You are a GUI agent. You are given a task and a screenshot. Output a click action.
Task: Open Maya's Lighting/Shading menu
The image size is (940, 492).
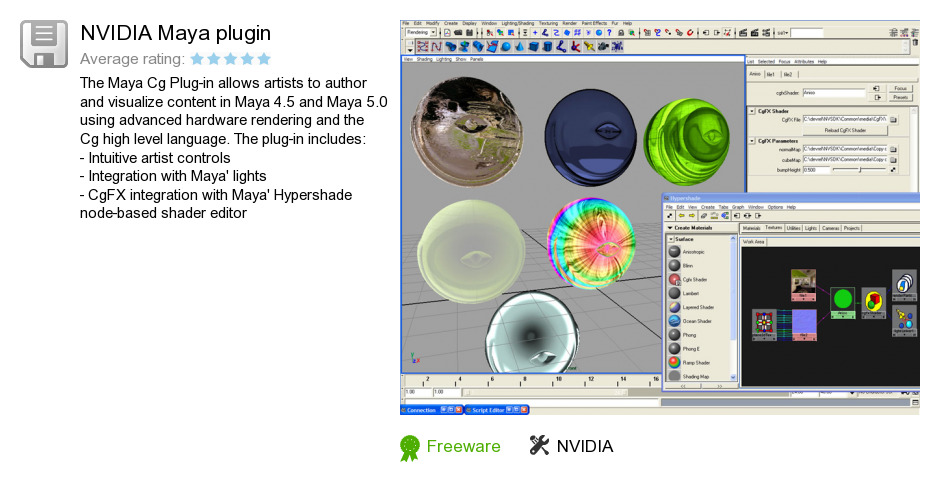click(x=517, y=23)
